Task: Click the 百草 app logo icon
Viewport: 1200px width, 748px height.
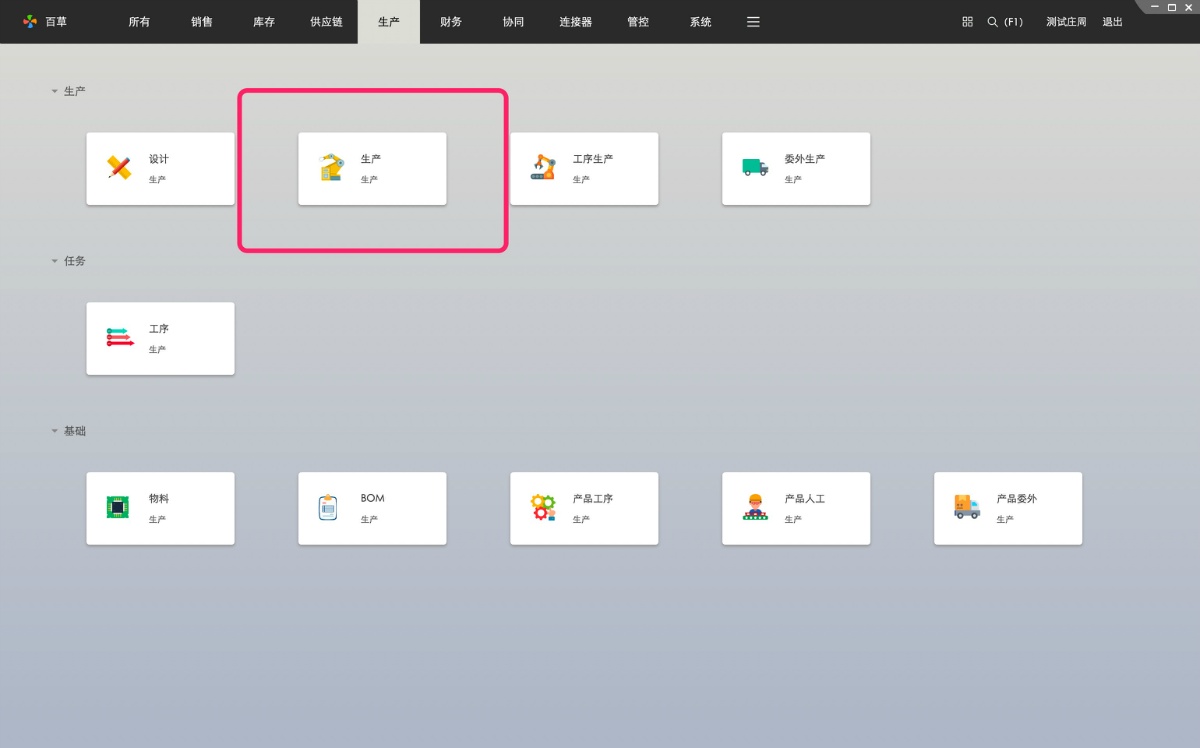Action: 30,21
